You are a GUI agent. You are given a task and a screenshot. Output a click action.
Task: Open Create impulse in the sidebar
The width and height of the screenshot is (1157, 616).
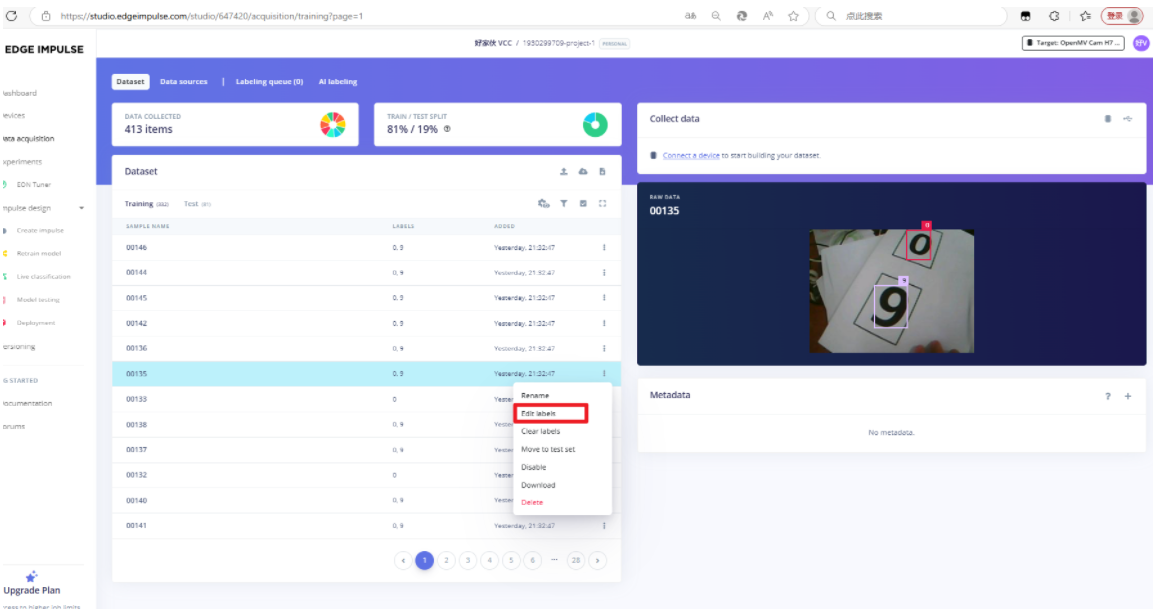(x=40, y=230)
